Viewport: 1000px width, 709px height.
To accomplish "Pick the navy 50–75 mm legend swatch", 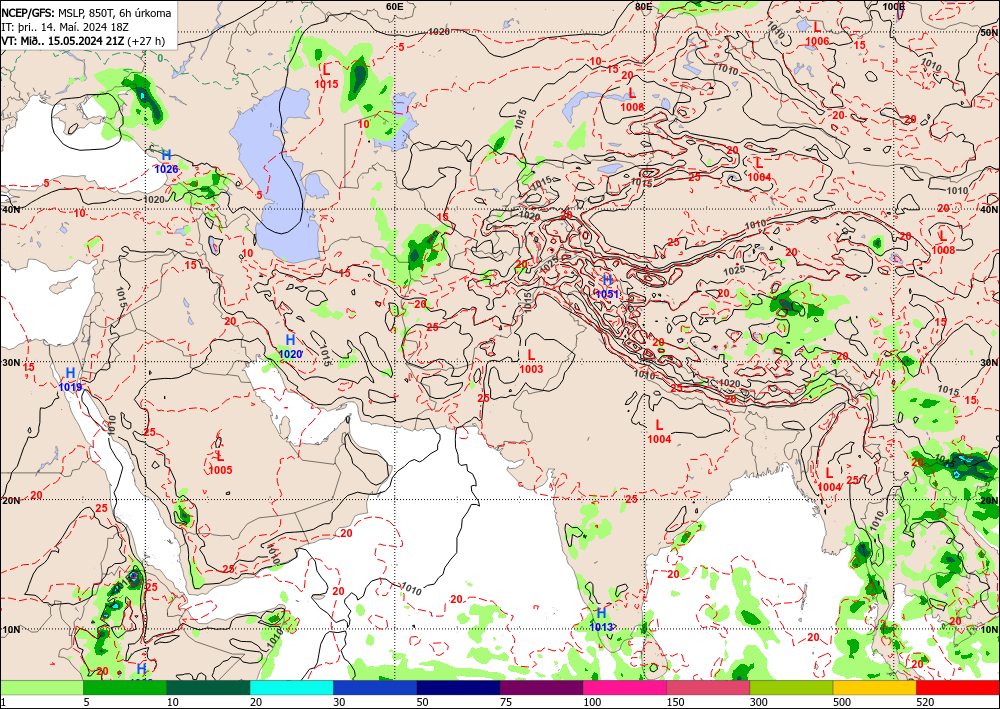I will 459,688.
